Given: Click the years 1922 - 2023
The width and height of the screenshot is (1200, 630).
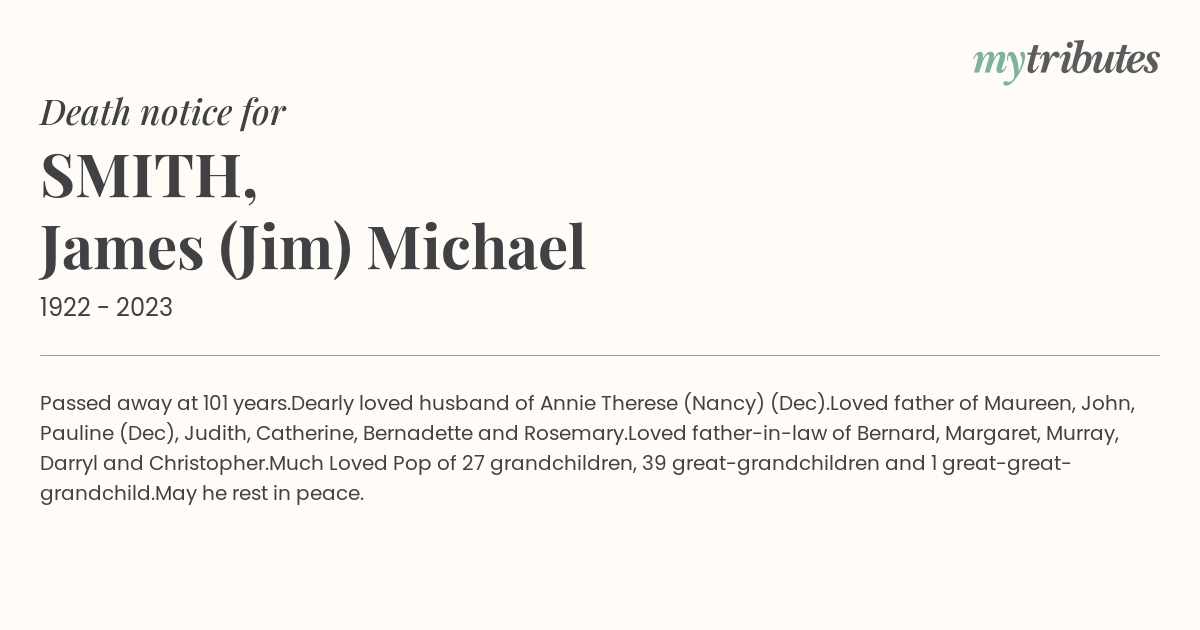Looking at the screenshot, I should [x=106, y=307].
